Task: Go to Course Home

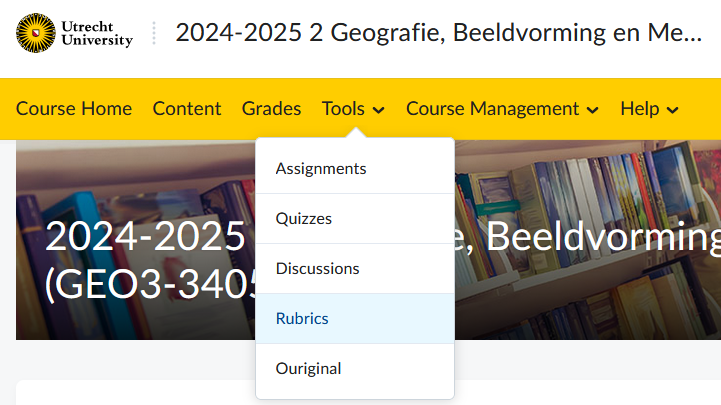Action: (x=74, y=109)
